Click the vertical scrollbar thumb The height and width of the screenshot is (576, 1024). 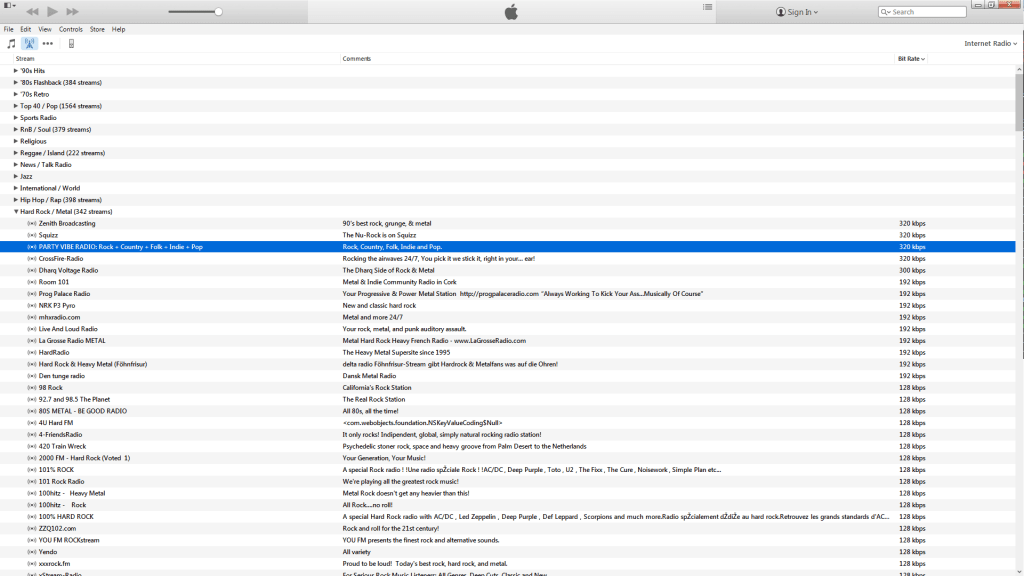1019,103
